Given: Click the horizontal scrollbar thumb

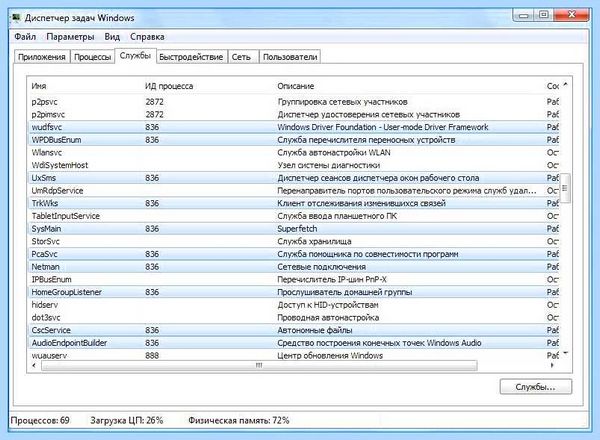Looking at the screenshot, I should (x=259, y=365).
